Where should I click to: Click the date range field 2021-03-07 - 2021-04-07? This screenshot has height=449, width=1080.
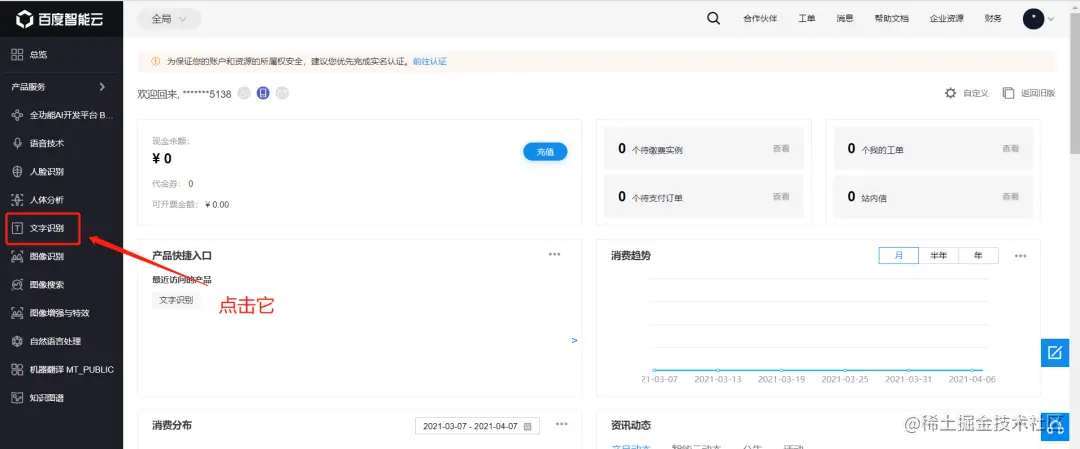point(477,426)
